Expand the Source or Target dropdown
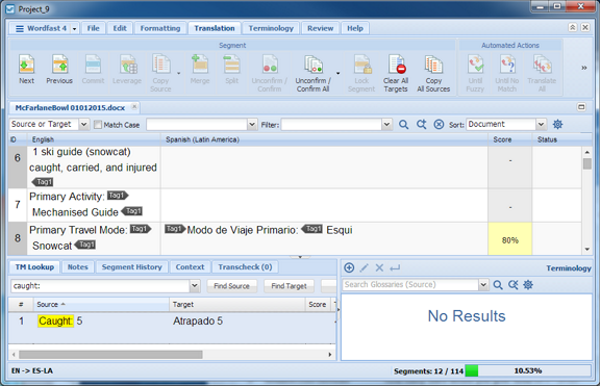This screenshot has width=600, height=386. pyautogui.click(x=84, y=124)
